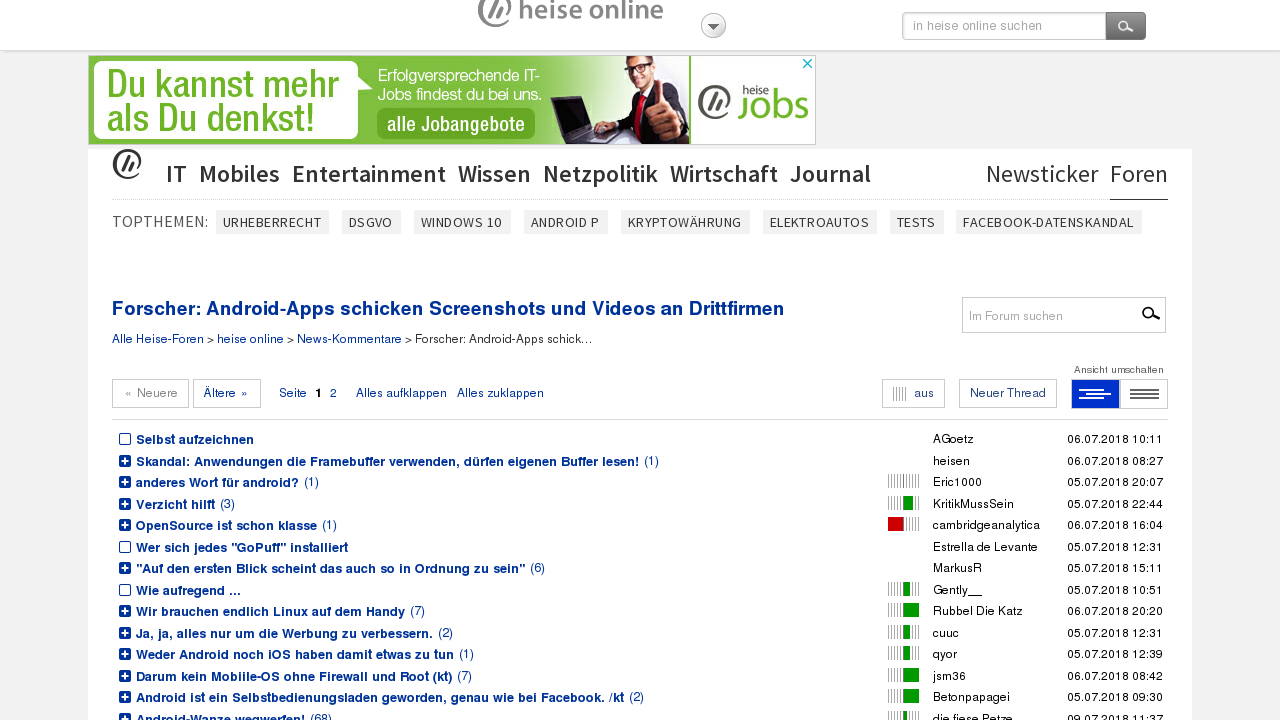Switch to the tree thread view icon

[x=1095, y=394]
